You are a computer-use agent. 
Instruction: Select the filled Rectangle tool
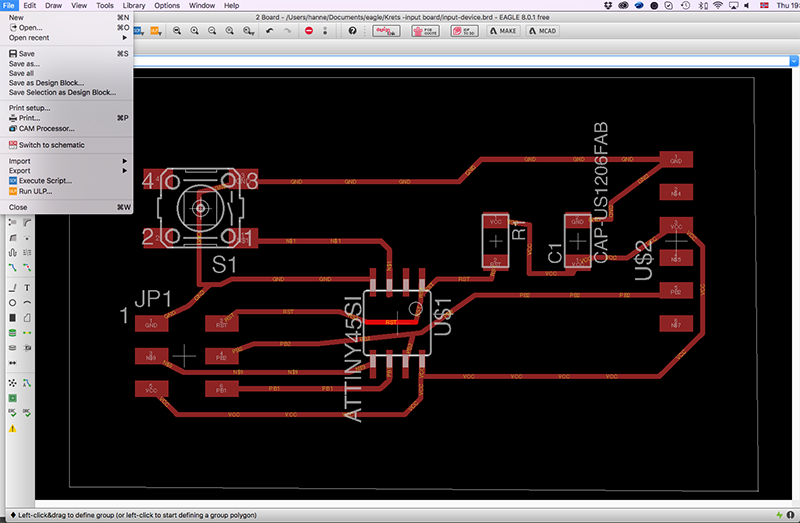pyautogui.click(x=13, y=317)
